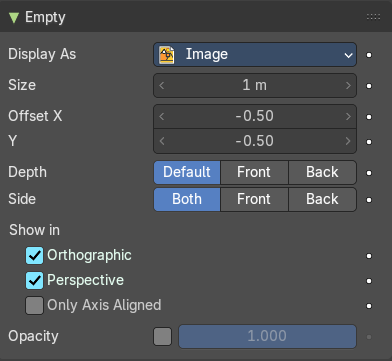The height and width of the screenshot is (361, 392).
Task: Animate Orthographic property dot
Action: [369, 256]
